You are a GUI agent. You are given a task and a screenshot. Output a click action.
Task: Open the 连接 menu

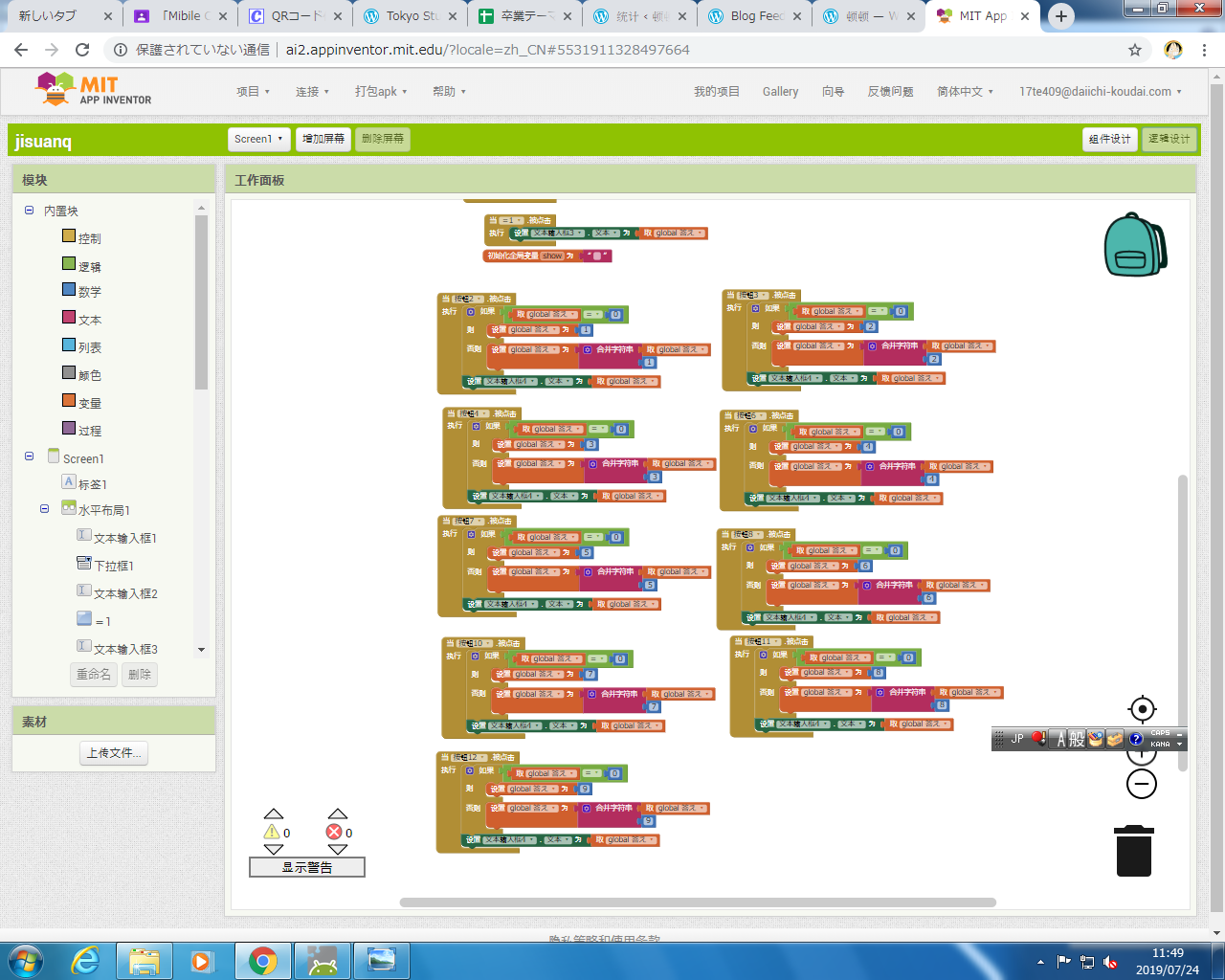(312, 92)
